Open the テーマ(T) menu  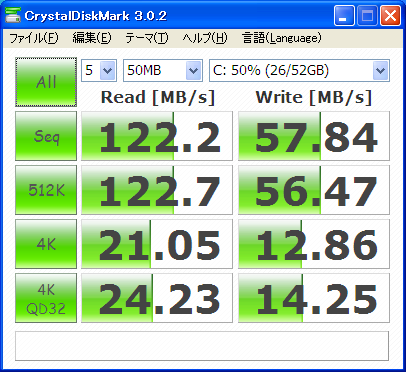tap(147, 38)
